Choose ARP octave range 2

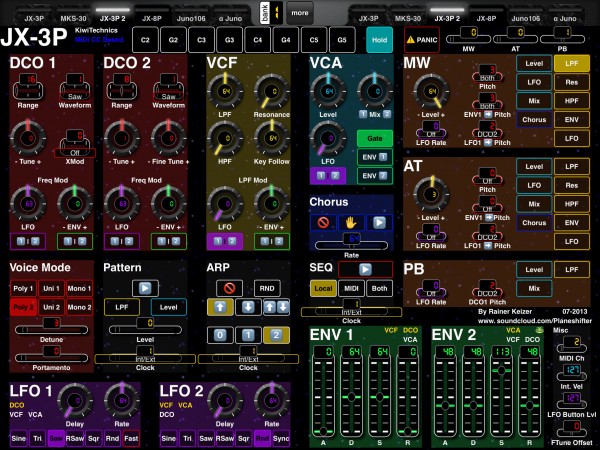click(276, 336)
